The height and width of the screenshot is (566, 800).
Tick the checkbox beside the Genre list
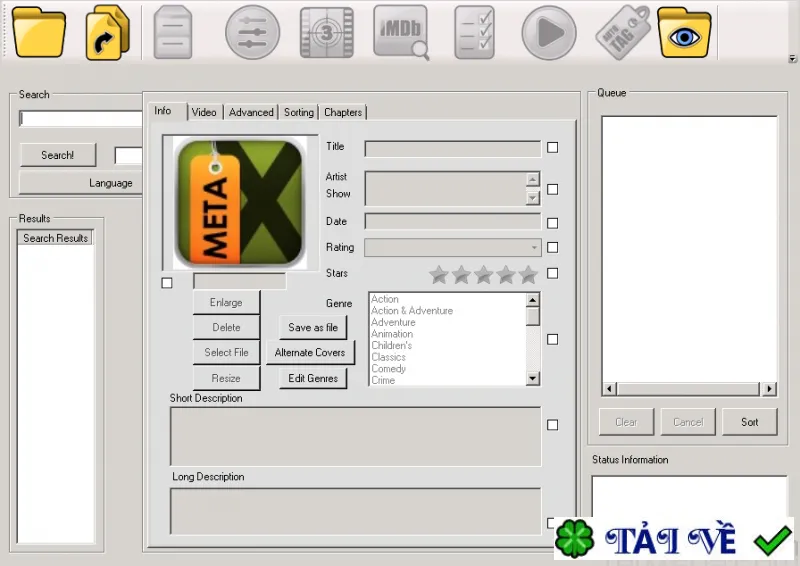click(x=552, y=339)
